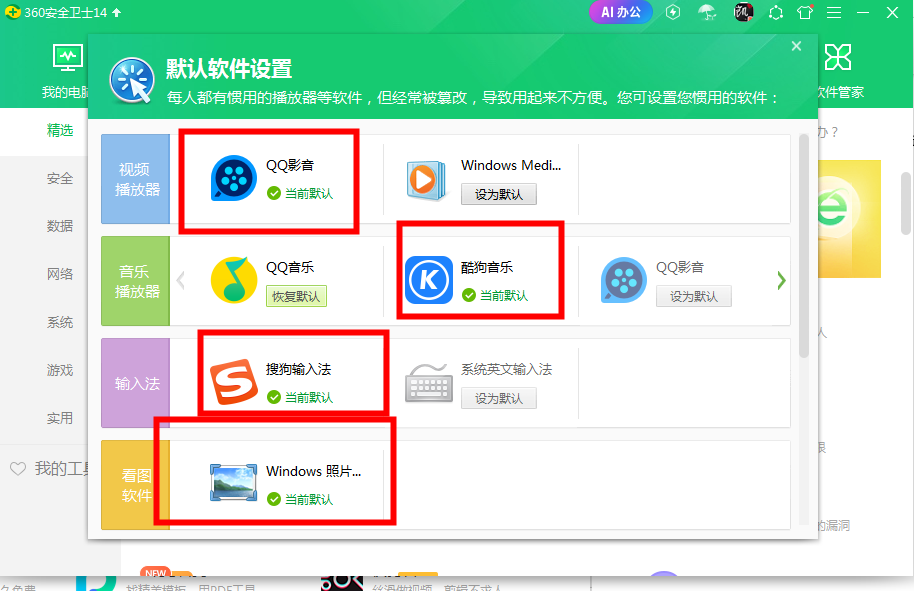Click the umbrella icon in title bar
The image size is (914, 591).
pyautogui.click(x=707, y=12)
